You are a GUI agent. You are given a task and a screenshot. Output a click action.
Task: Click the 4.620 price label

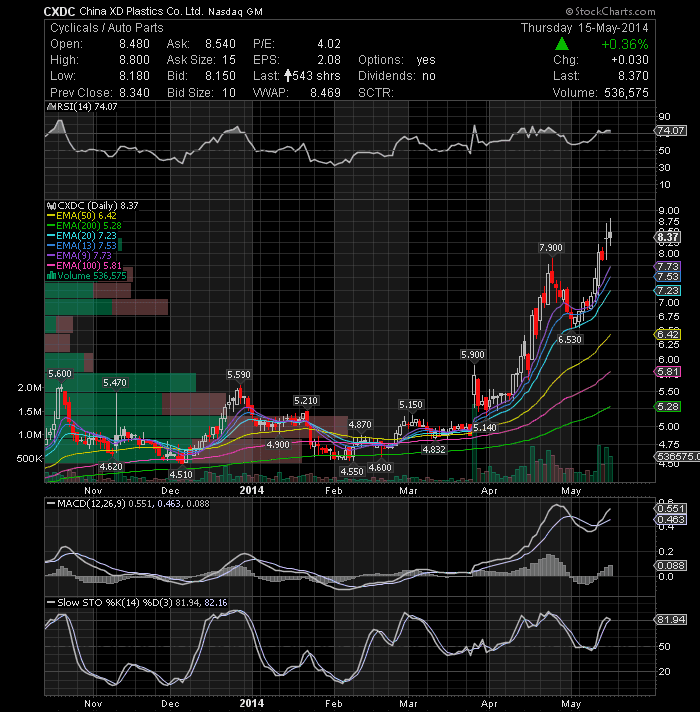pyautogui.click(x=111, y=467)
